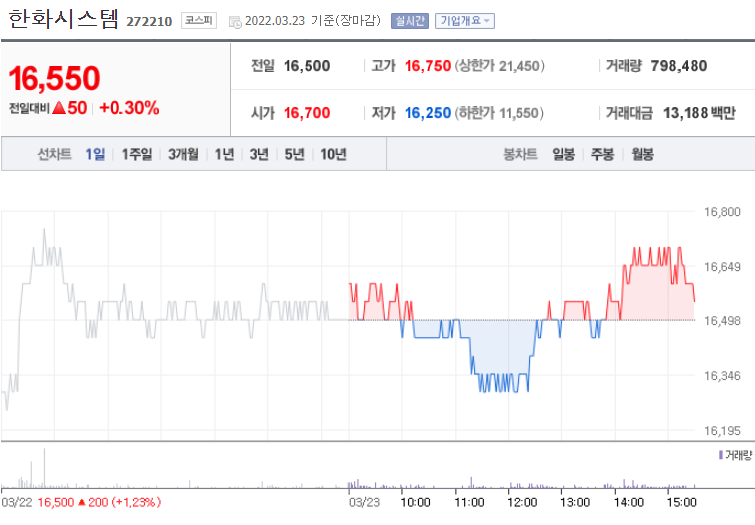
Task: Click the calendar clock icon beside the date
Action: tap(235, 22)
